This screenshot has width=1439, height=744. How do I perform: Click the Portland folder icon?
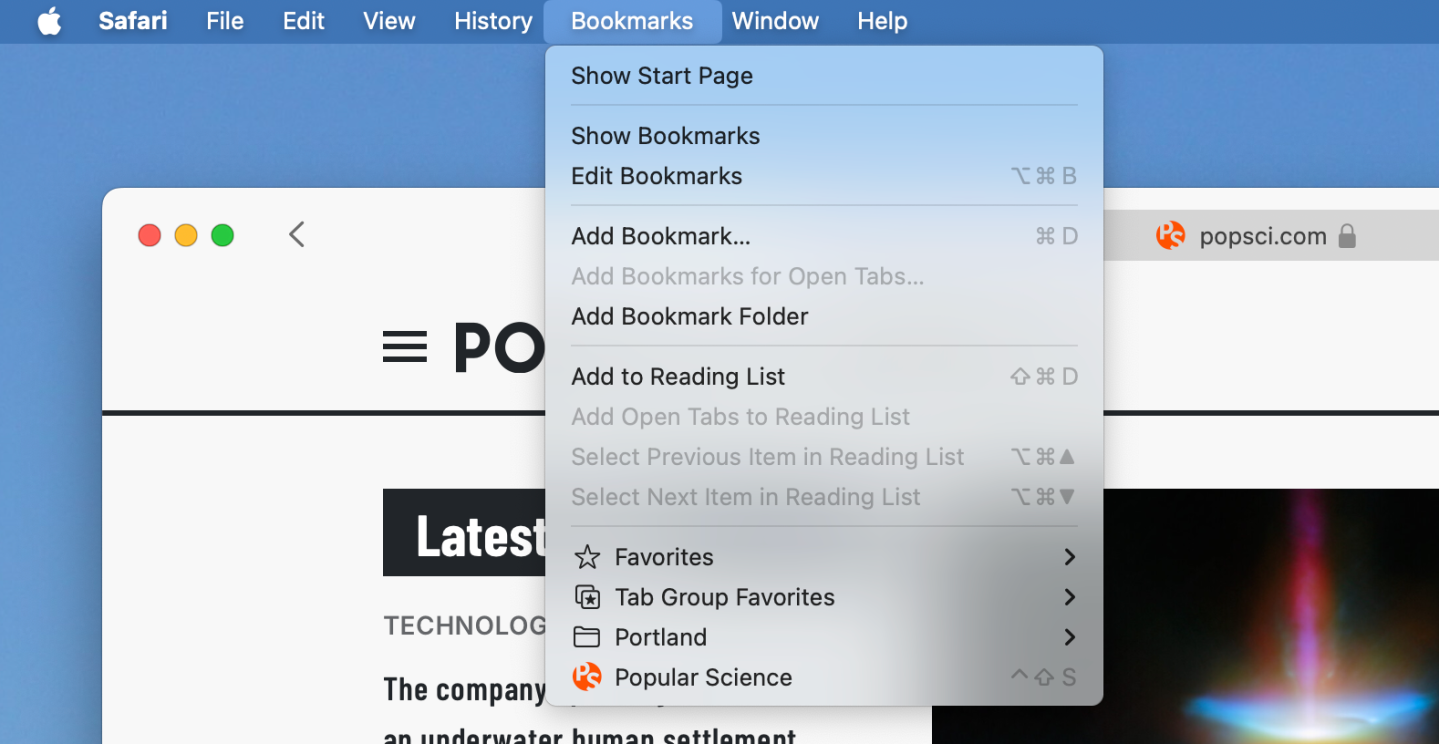tap(587, 637)
